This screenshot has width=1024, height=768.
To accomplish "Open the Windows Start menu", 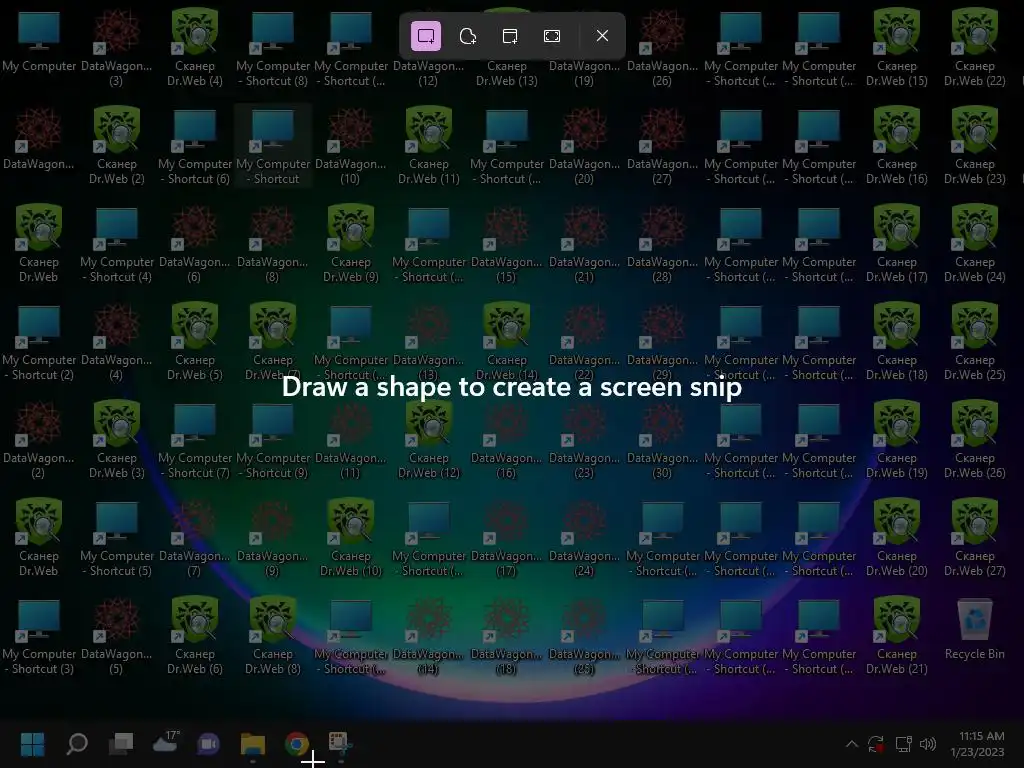I will click(33, 743).
